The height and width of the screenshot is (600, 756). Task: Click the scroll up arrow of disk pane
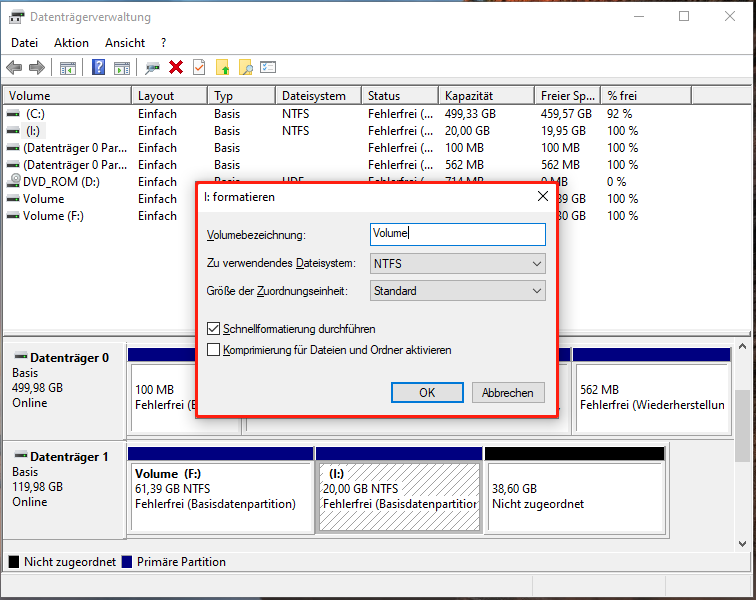click(742, 346)
